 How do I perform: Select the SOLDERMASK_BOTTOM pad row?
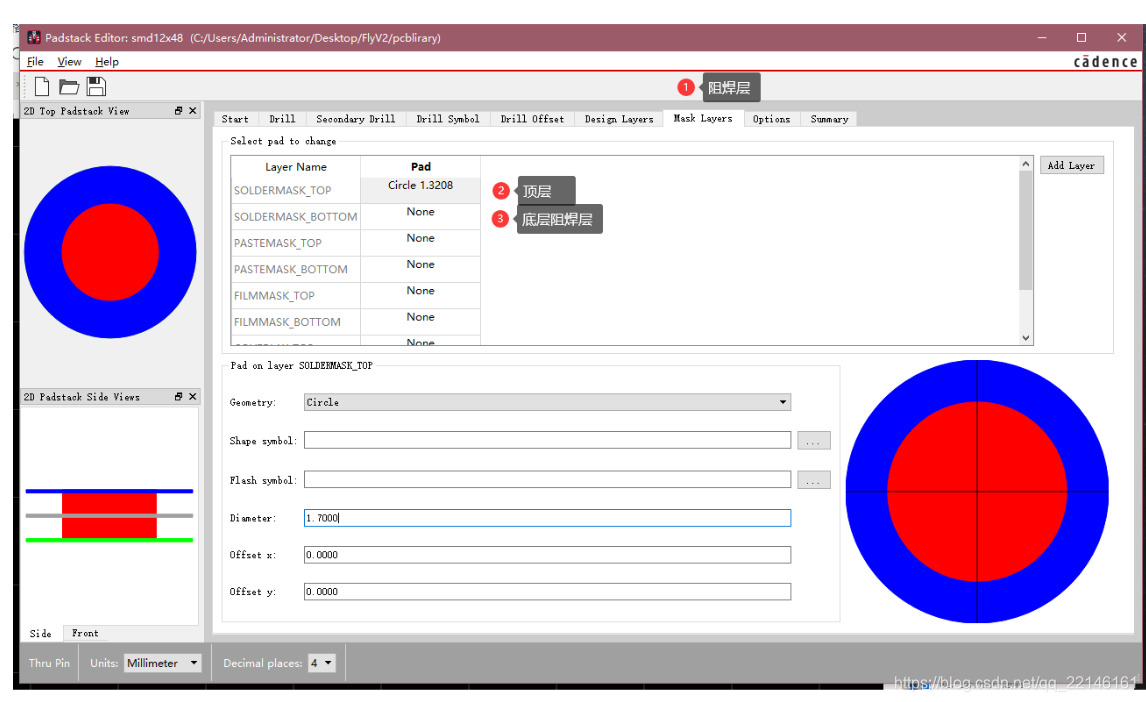pos(420,215)
